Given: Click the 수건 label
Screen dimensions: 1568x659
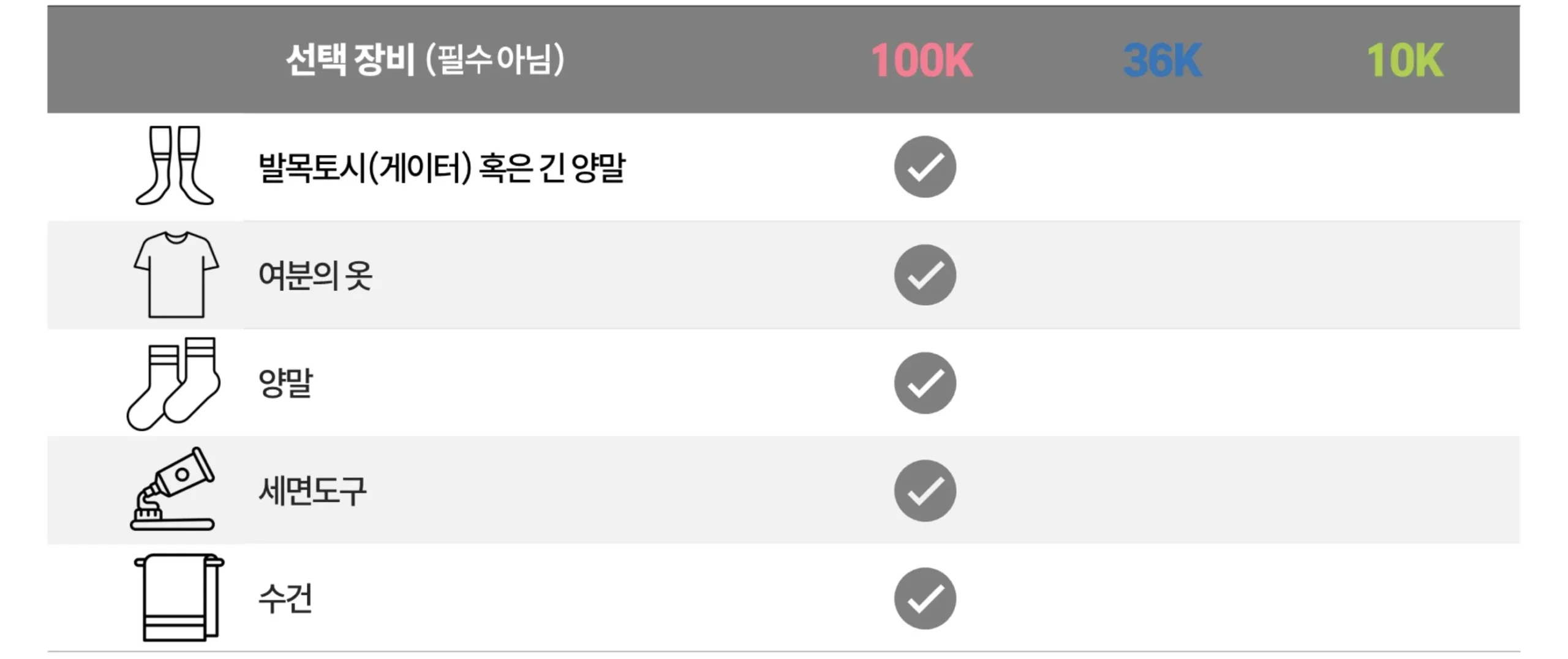Looking at the screenshot, I should (x=286, y=598).
